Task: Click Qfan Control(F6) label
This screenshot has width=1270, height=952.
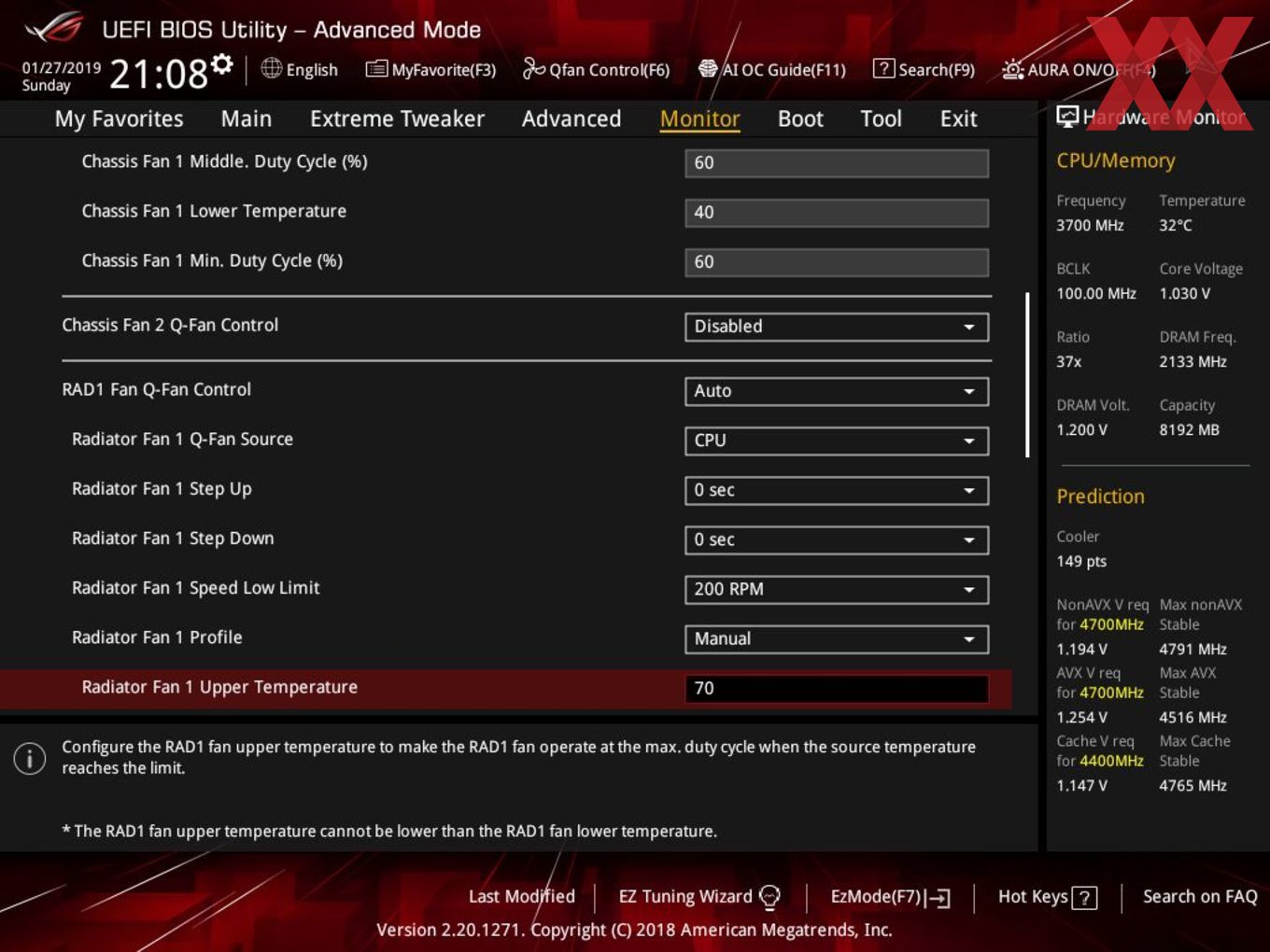Action: [609, 70]
